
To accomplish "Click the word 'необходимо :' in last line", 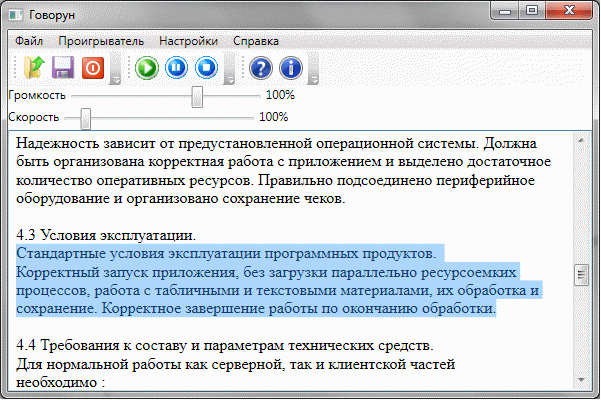I will point(61,382).
